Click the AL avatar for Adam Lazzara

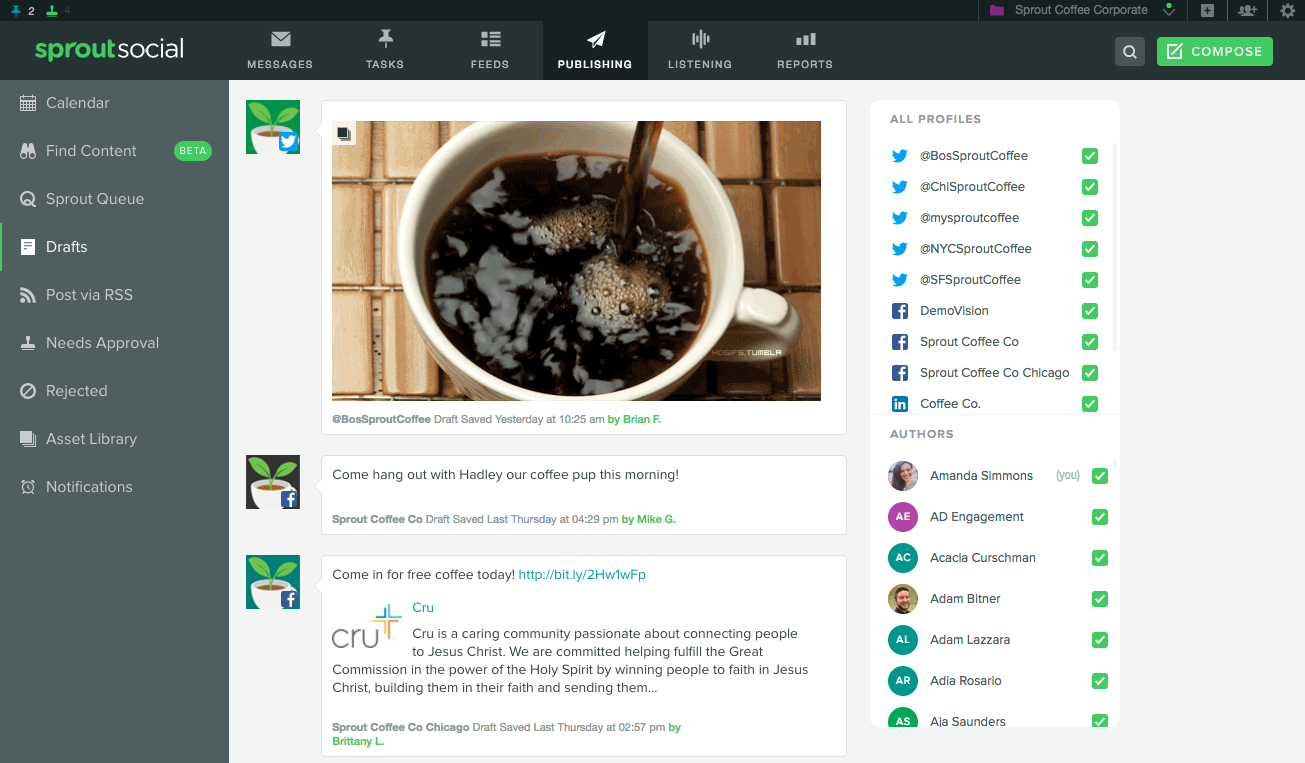point(903,640)
